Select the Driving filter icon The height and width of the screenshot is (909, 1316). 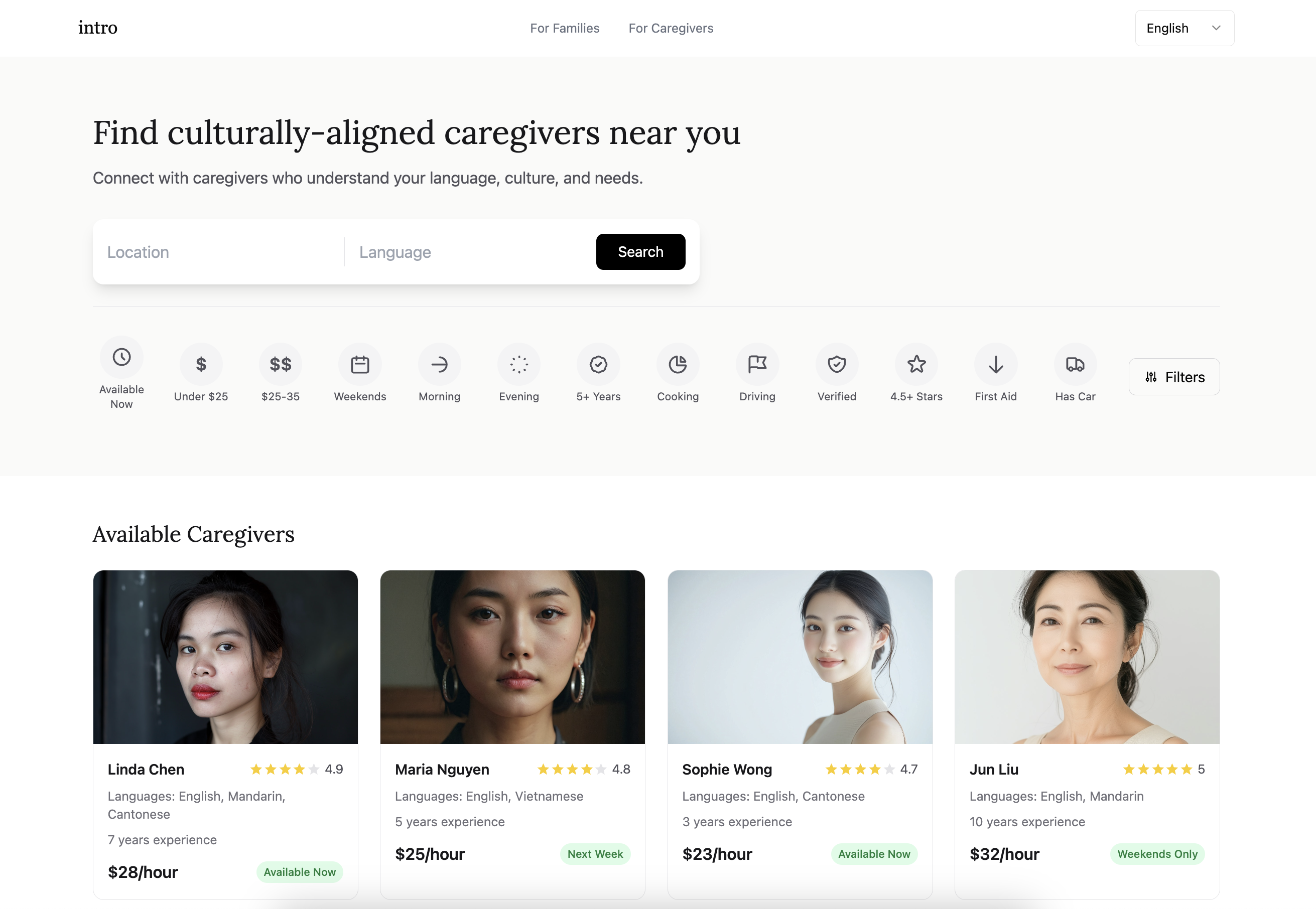click(x=757, y=365)
